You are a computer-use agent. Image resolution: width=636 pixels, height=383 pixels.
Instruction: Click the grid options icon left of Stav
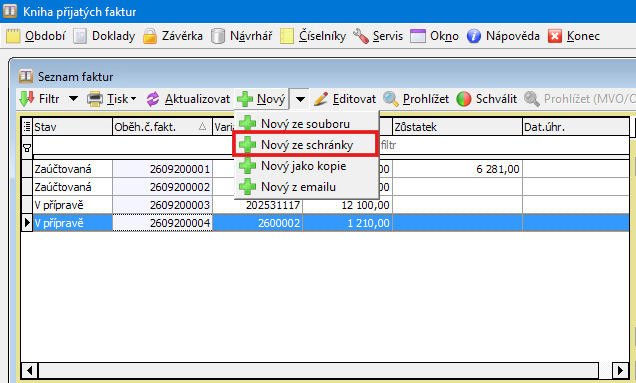point(27,127)
